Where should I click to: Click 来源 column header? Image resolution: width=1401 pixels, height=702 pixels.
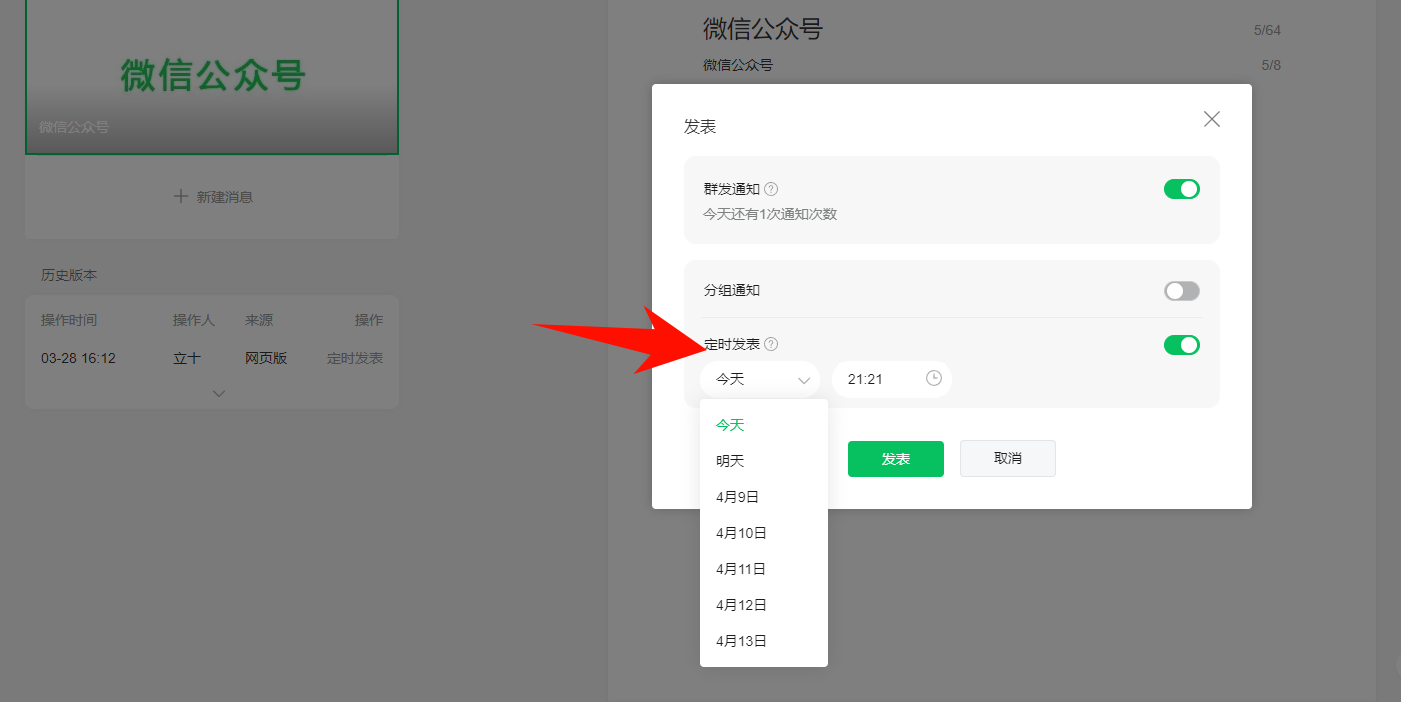tap(259, 320)
